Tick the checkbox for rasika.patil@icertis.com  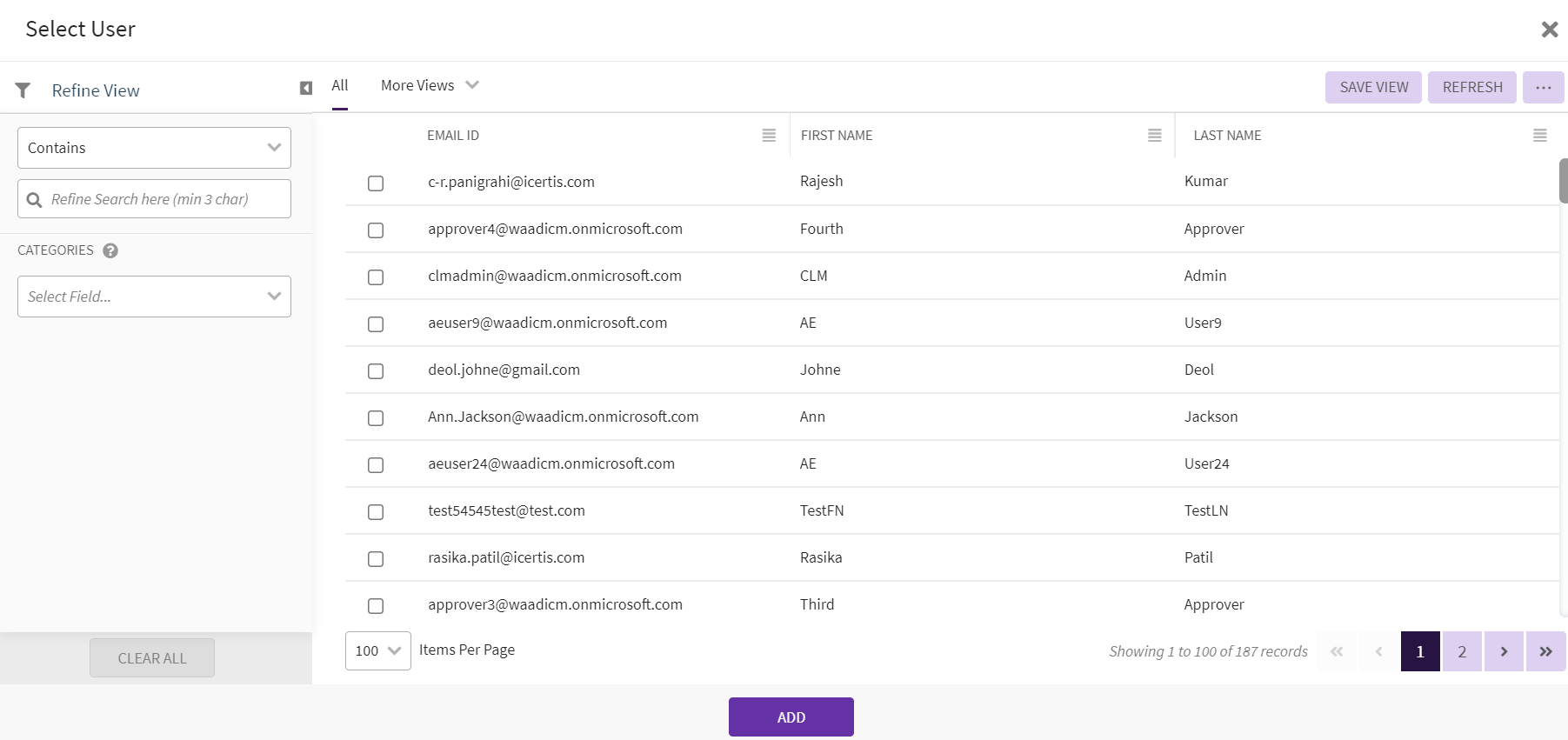tap(376, 559)
